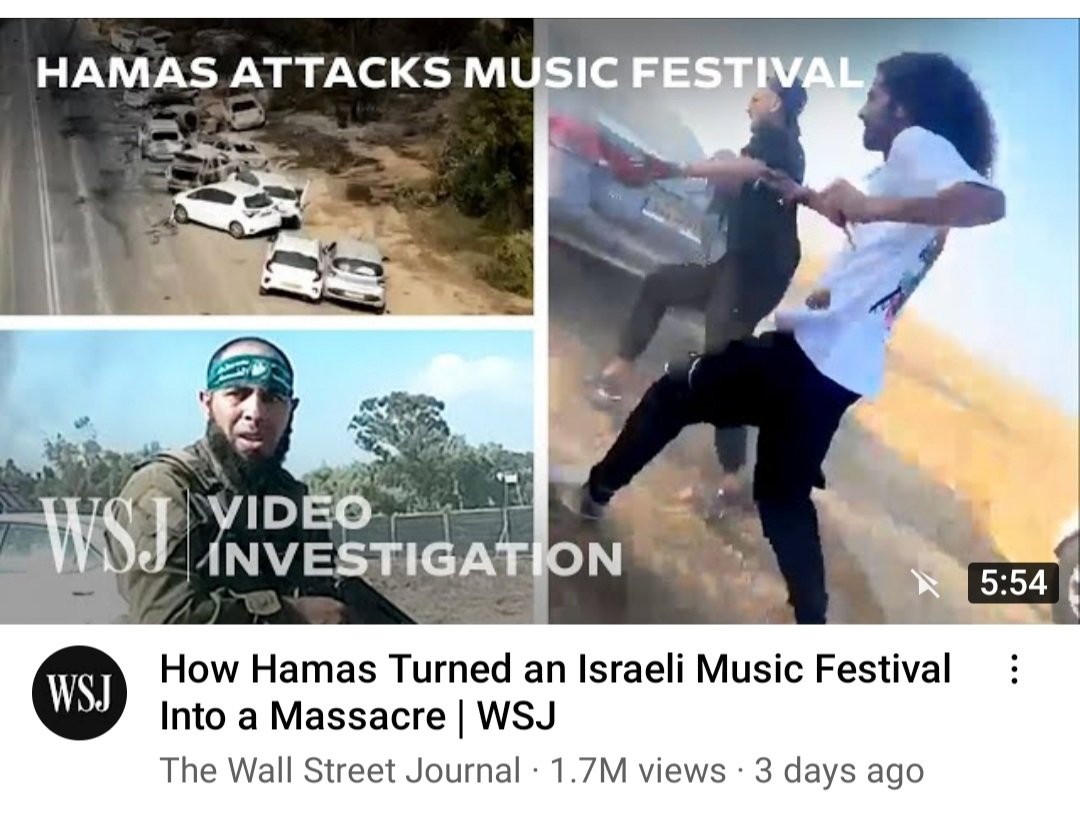Click the 1.7M views text
This screenshot has height=833, width=1080.
[x=638, y=770]
